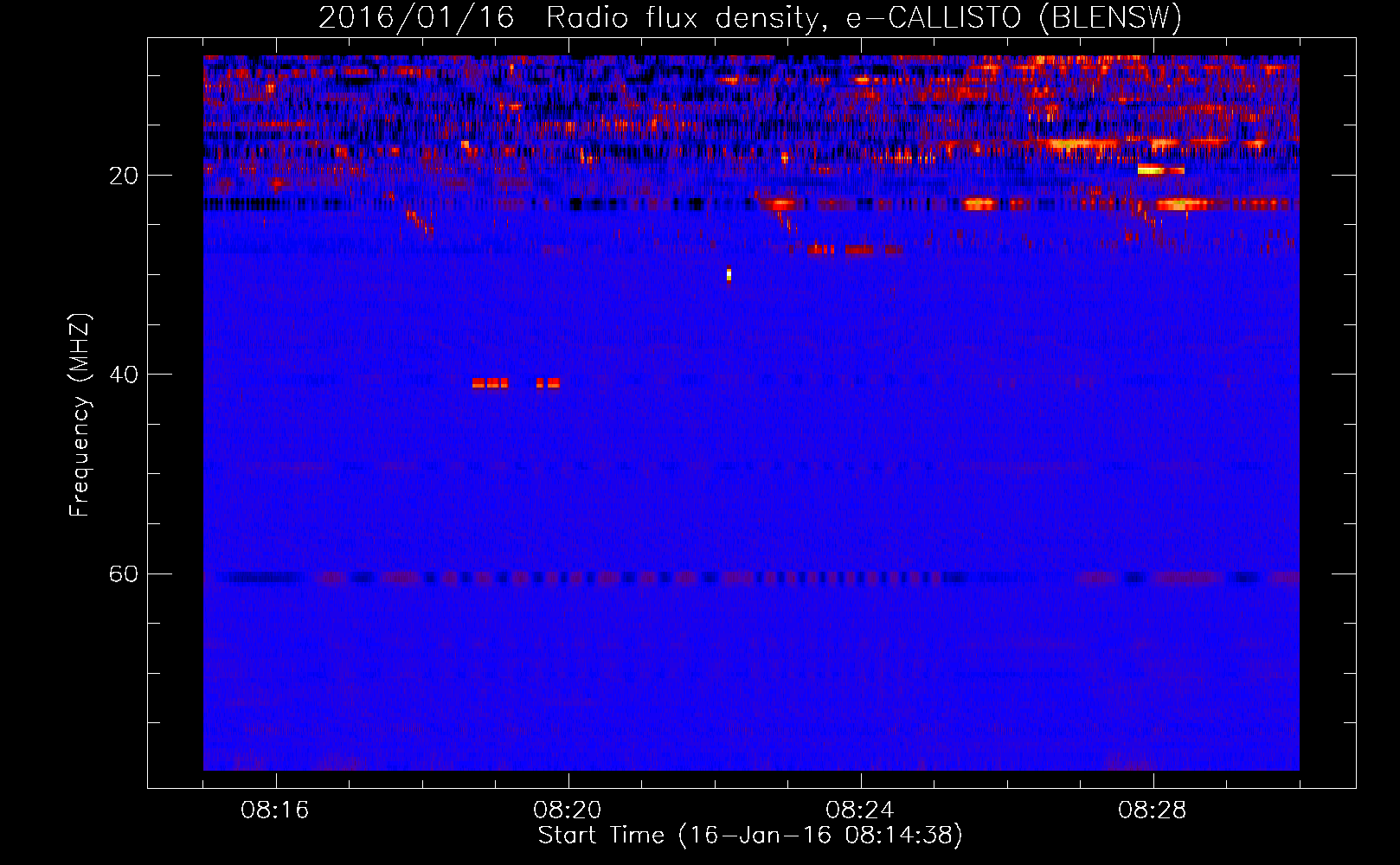Click the dark dashed interference line at 60 MHz

point(751,578)
